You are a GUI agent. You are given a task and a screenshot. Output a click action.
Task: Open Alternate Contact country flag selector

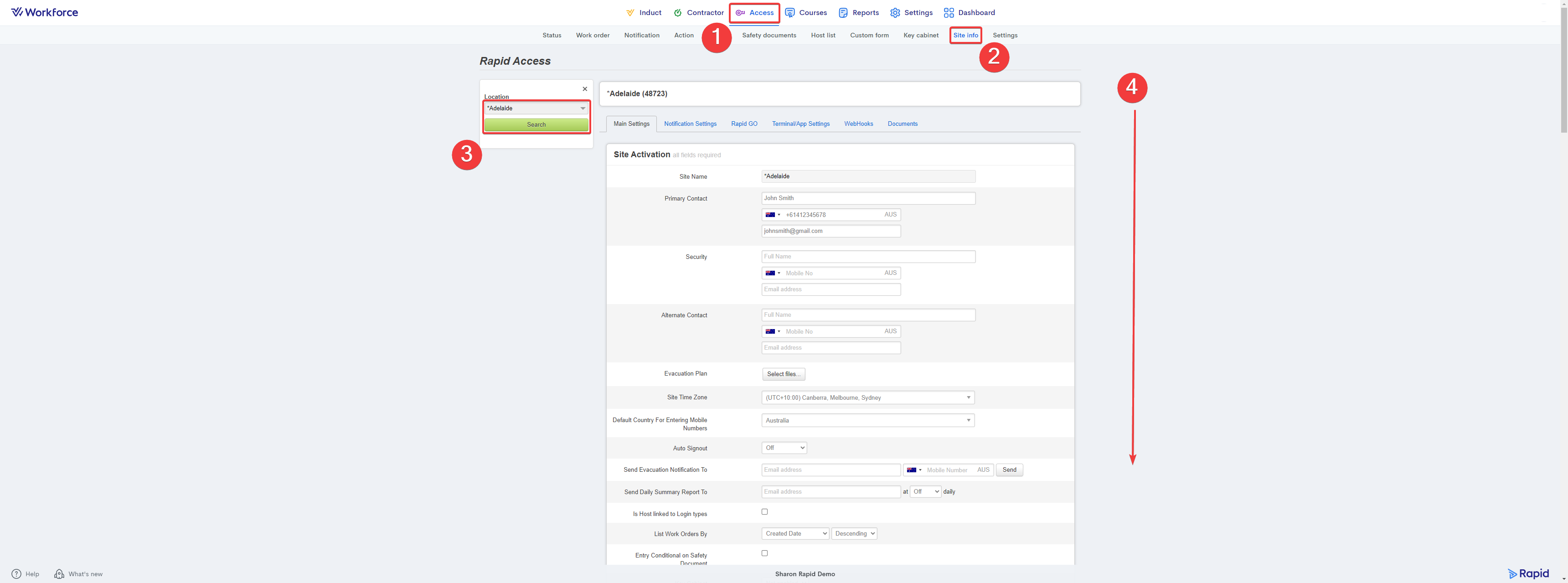click(x=773, y=332)
